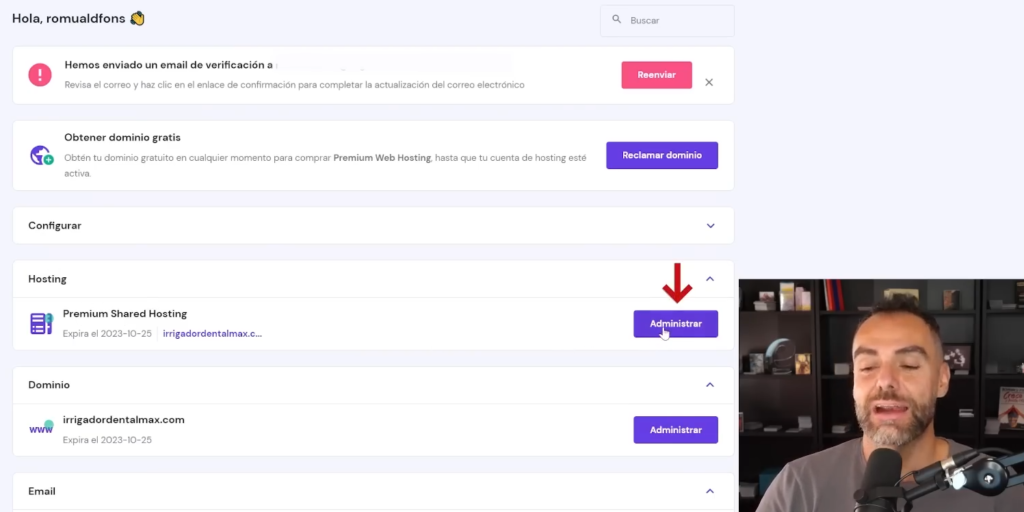Click Administrar for irrigadordentalmax.com domain
Viewport: 1024px width, 512px height.
(x=675, y=430)
